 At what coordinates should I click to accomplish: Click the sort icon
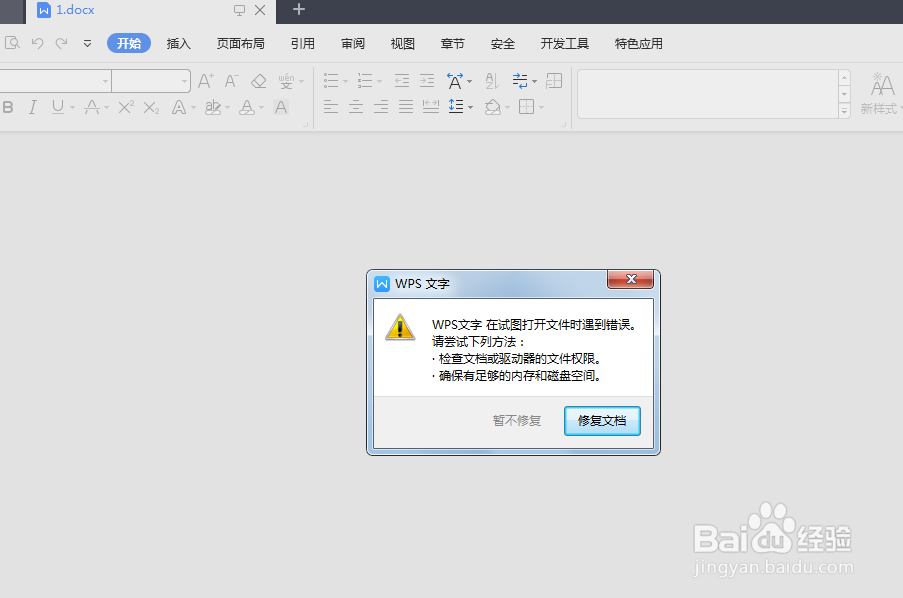tap(492, 81)
